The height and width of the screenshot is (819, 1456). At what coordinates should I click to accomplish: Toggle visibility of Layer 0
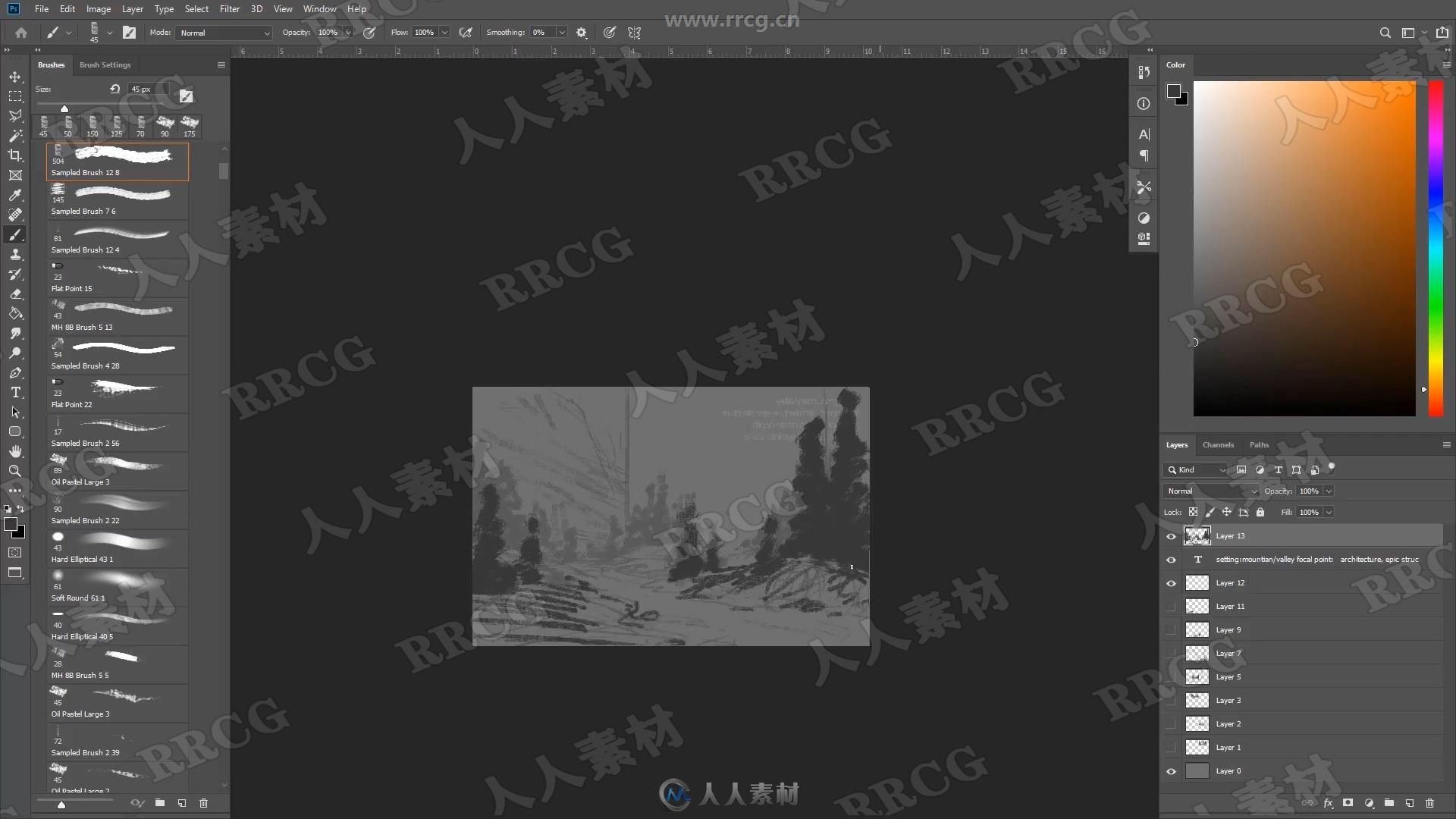coord(1172,770)
